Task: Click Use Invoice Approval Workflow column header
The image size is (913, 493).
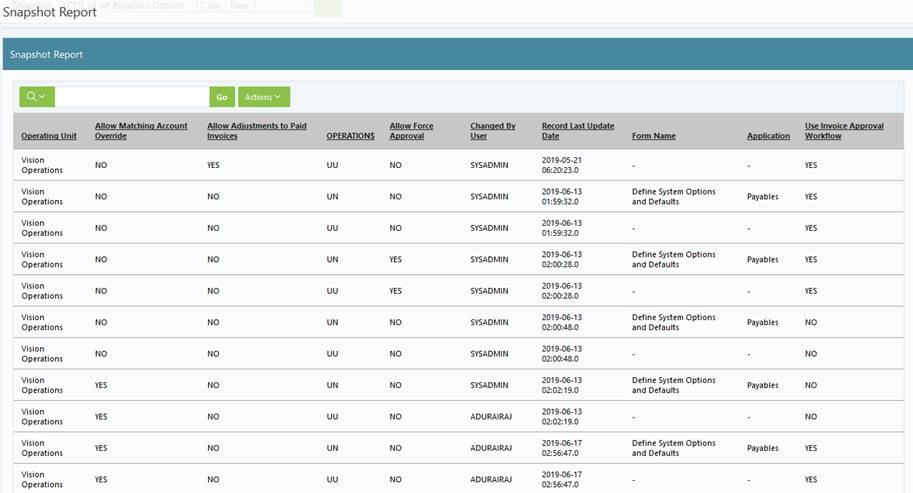Action: pos(844,131)
